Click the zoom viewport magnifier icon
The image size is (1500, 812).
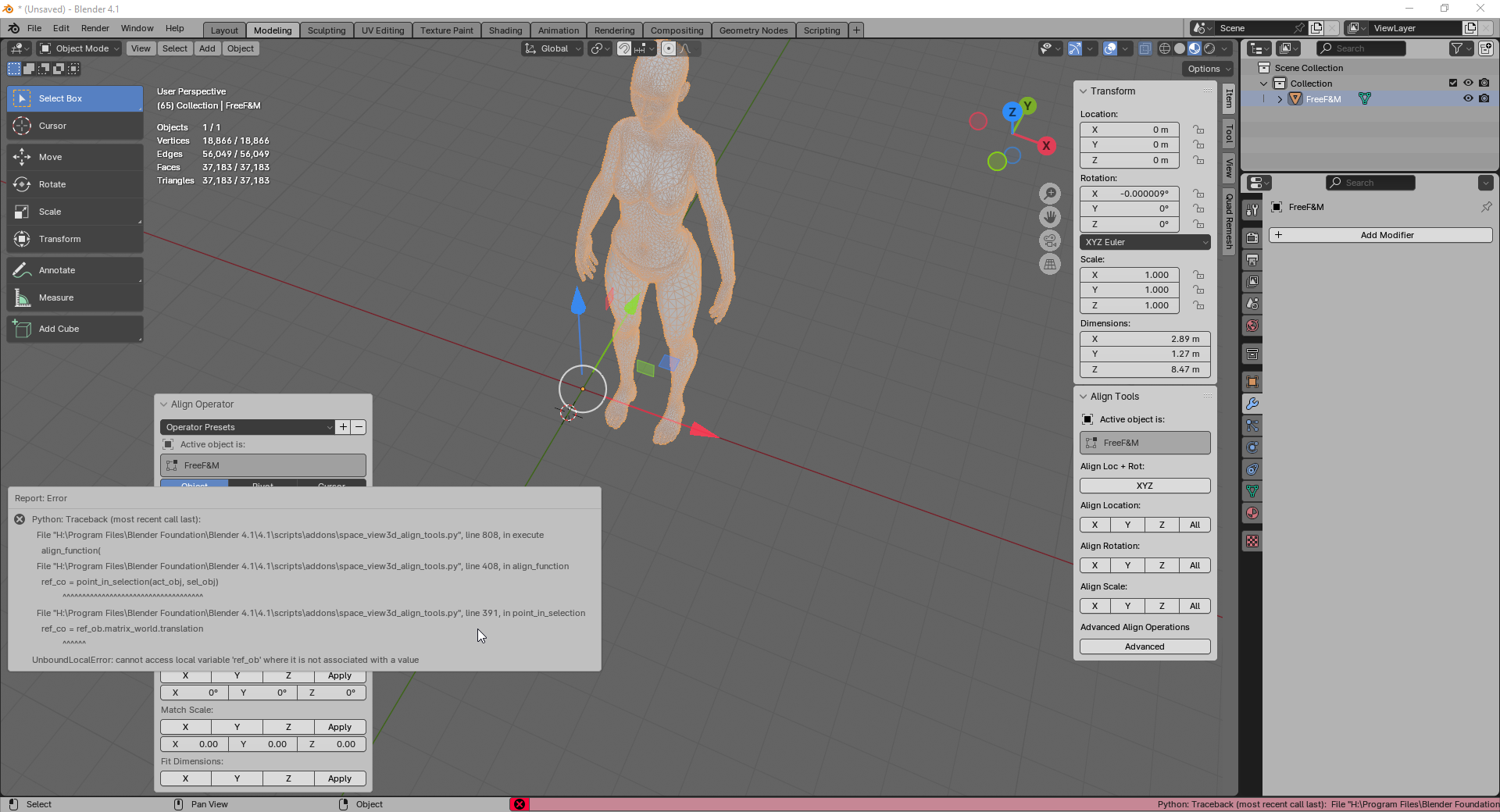(x=1050, y=193)
